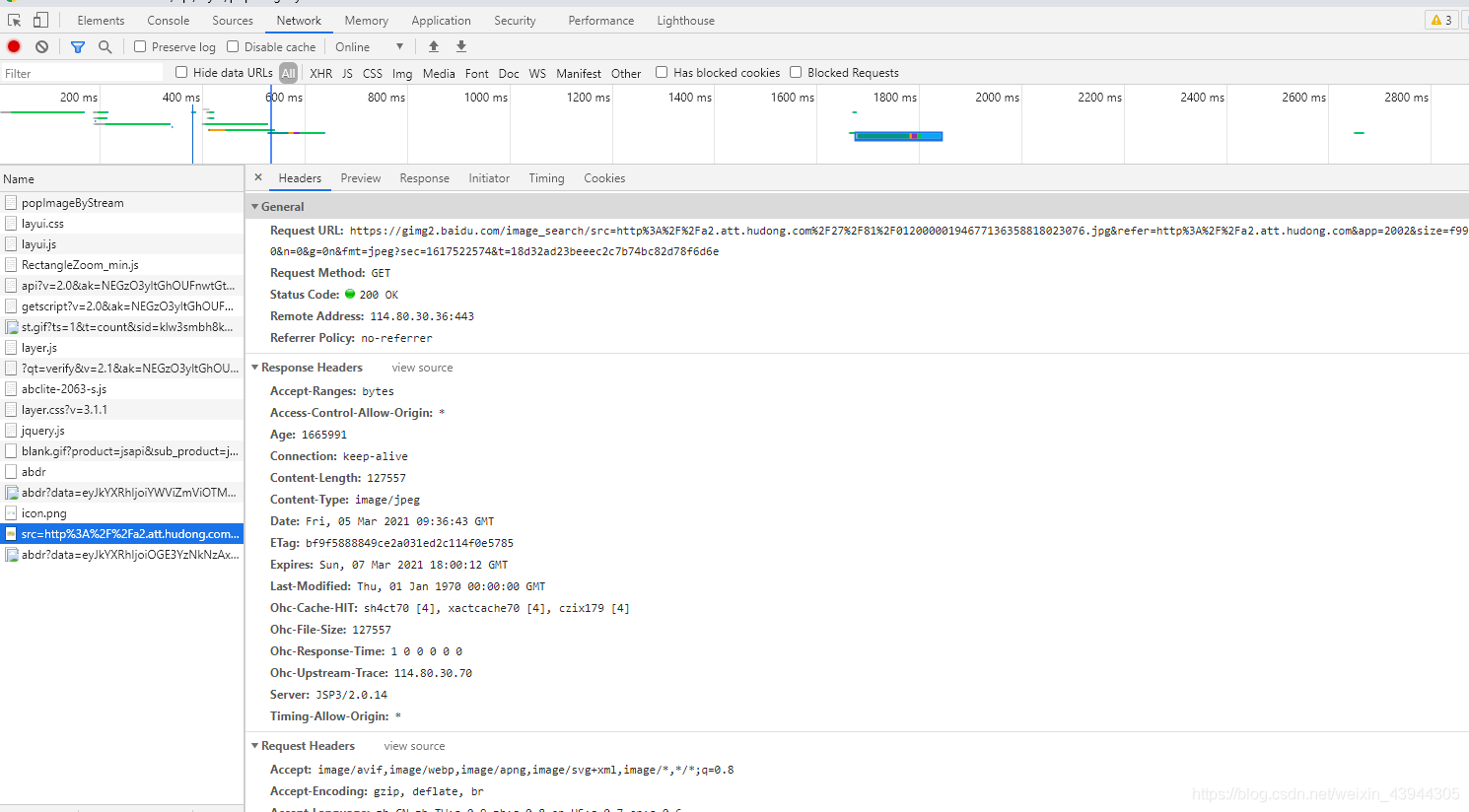The width and height of the screenshot is (1469, 812).
Task: Select the Preview tab of the request
Action: pyautogui.click(x=361, y=178)
